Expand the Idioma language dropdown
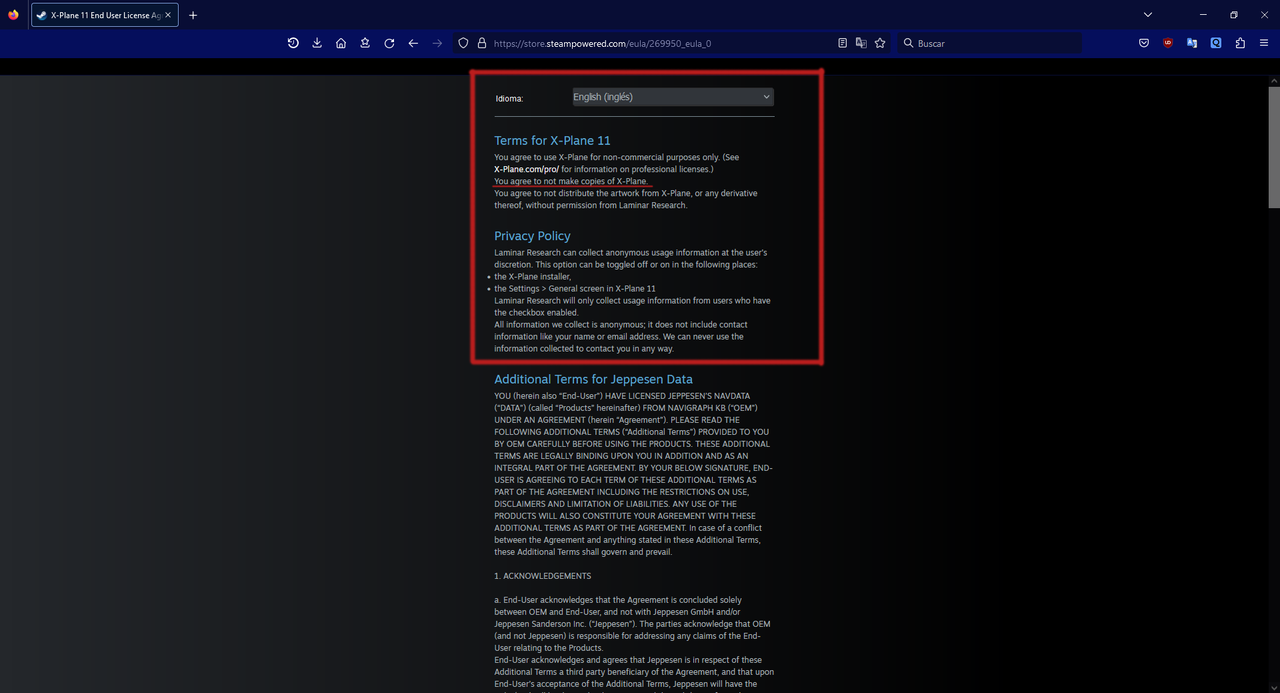Viewport: 1280px width, 693px height. [673, 97]
